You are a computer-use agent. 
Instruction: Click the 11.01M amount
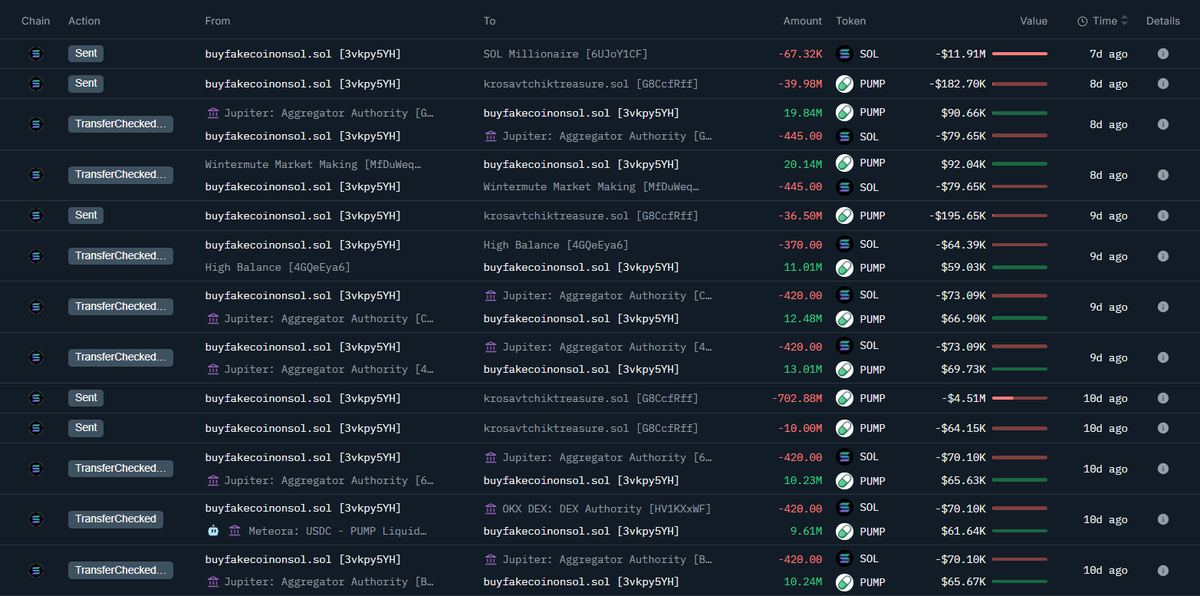pos(802,268)
